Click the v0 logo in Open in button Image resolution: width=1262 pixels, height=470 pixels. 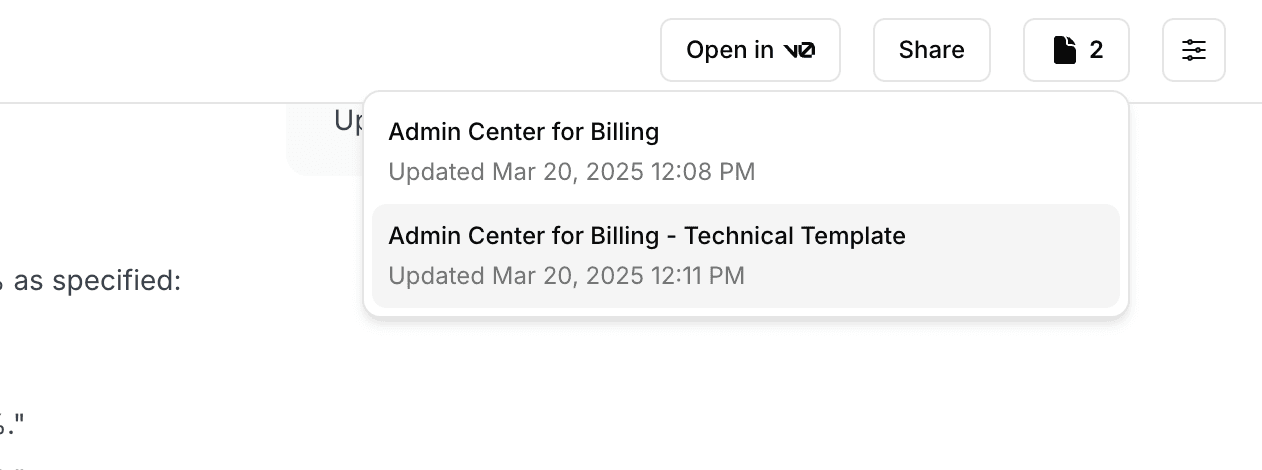coord(798,50)
